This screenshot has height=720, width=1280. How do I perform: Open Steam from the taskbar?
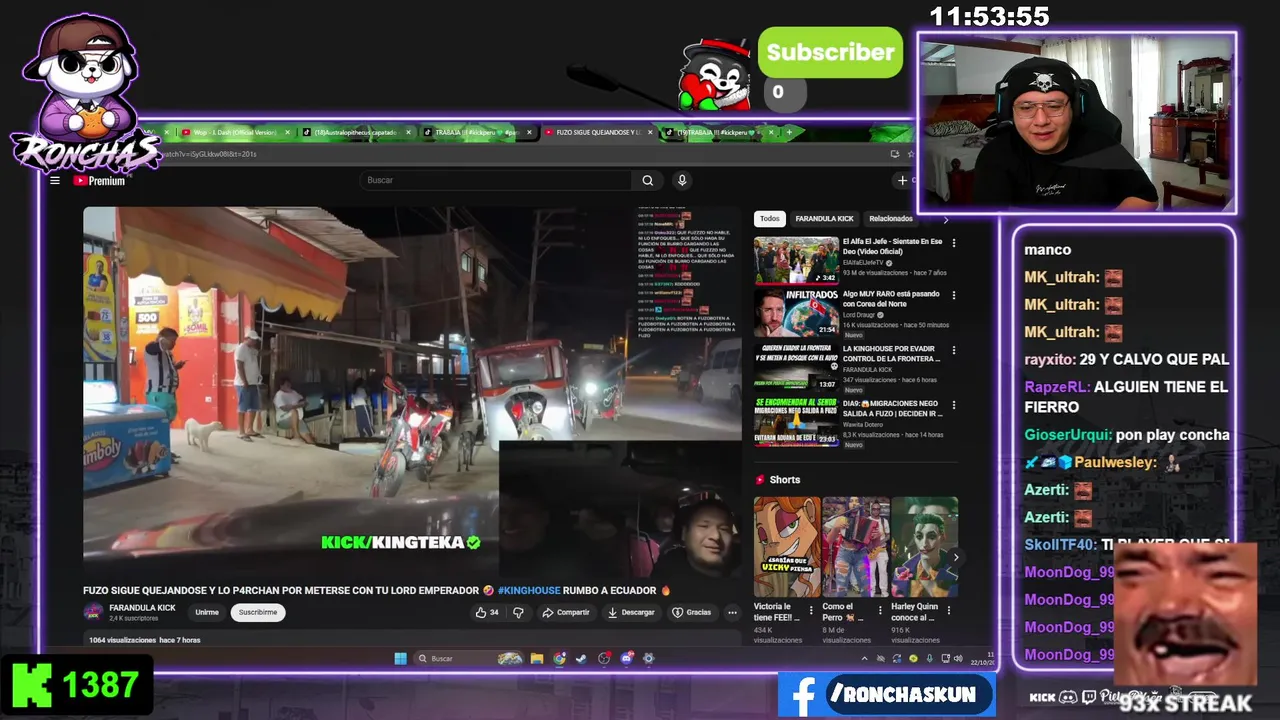tap(581, 658)
